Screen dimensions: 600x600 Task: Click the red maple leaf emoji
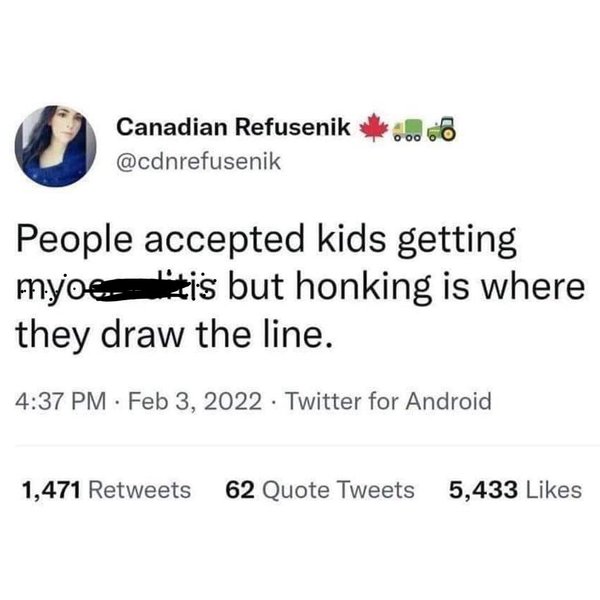point(374,129)
